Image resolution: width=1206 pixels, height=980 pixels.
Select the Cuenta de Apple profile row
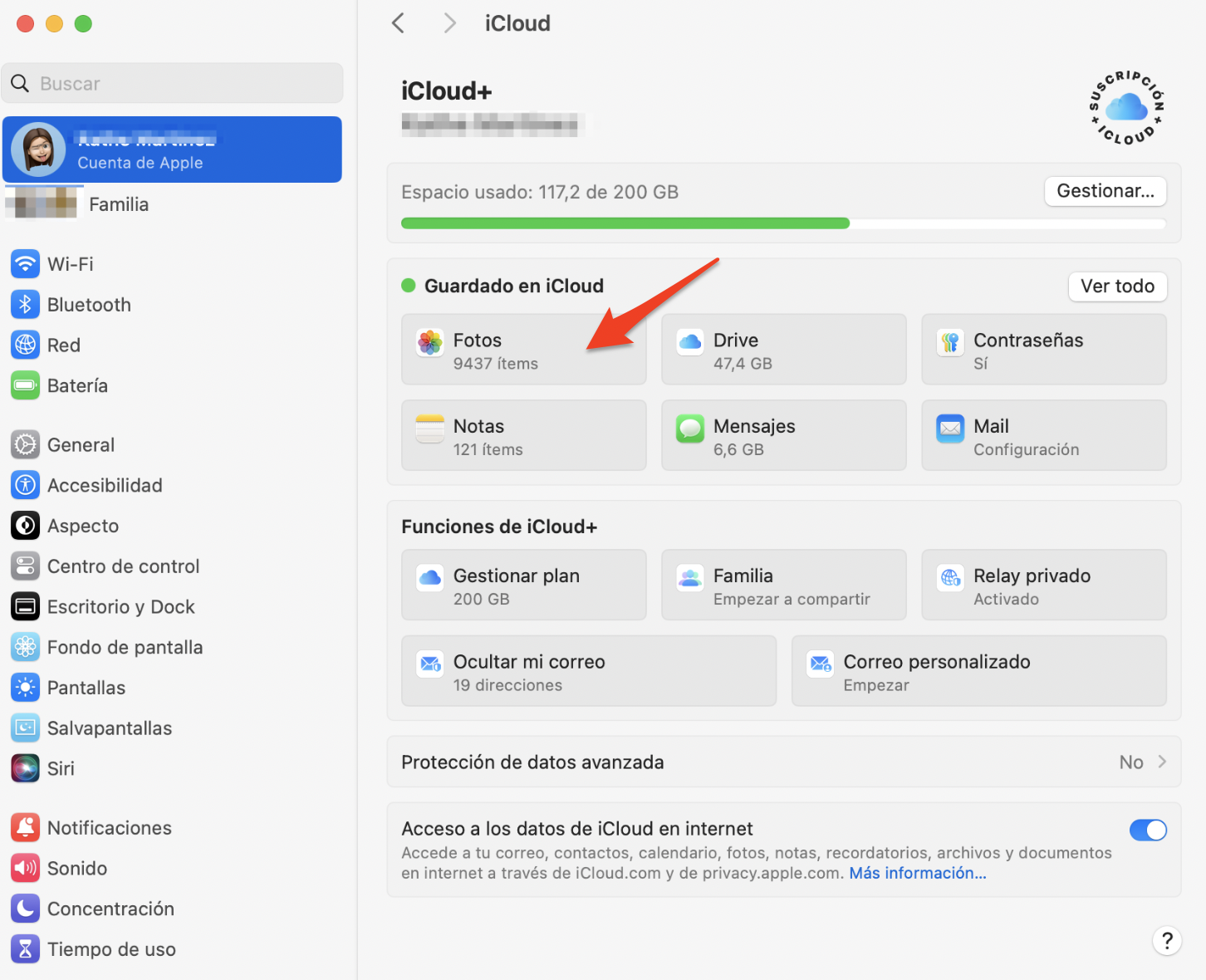click(173, 149)
